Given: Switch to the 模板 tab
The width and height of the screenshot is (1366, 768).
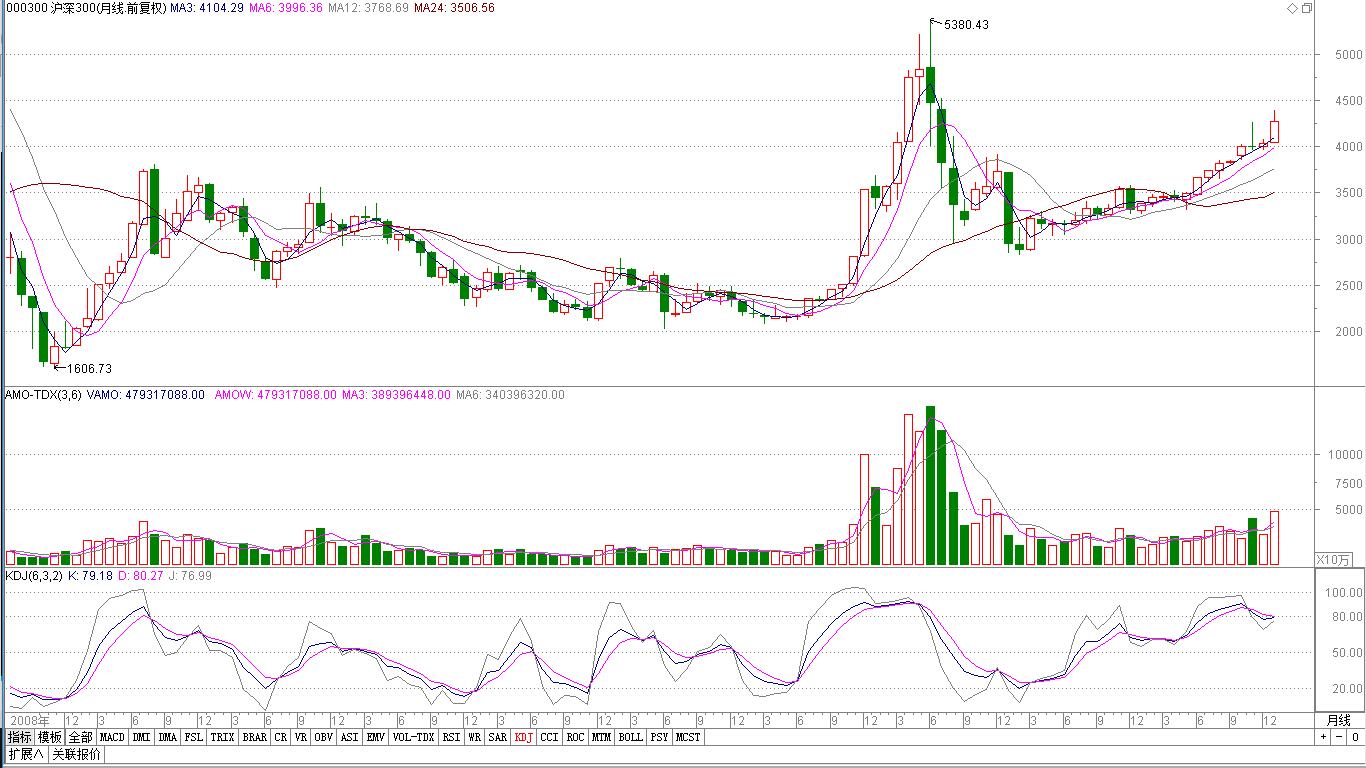Looking at the screenshot, I should (50, 737).
